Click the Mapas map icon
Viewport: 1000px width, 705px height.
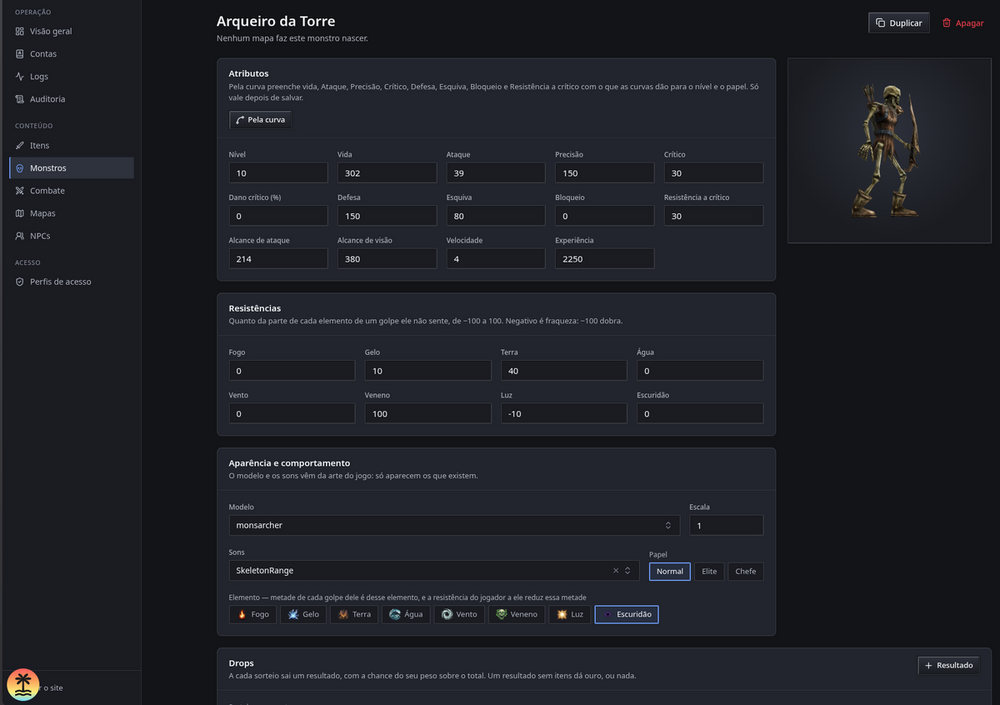[x=20, y=213]
